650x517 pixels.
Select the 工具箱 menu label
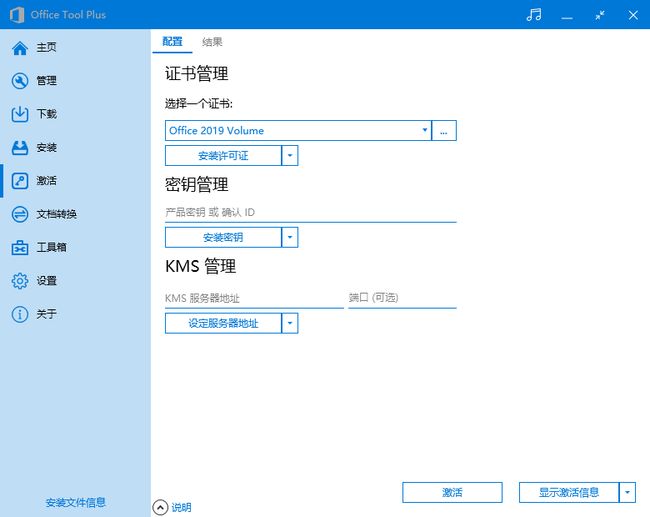(x=51, y=247)
